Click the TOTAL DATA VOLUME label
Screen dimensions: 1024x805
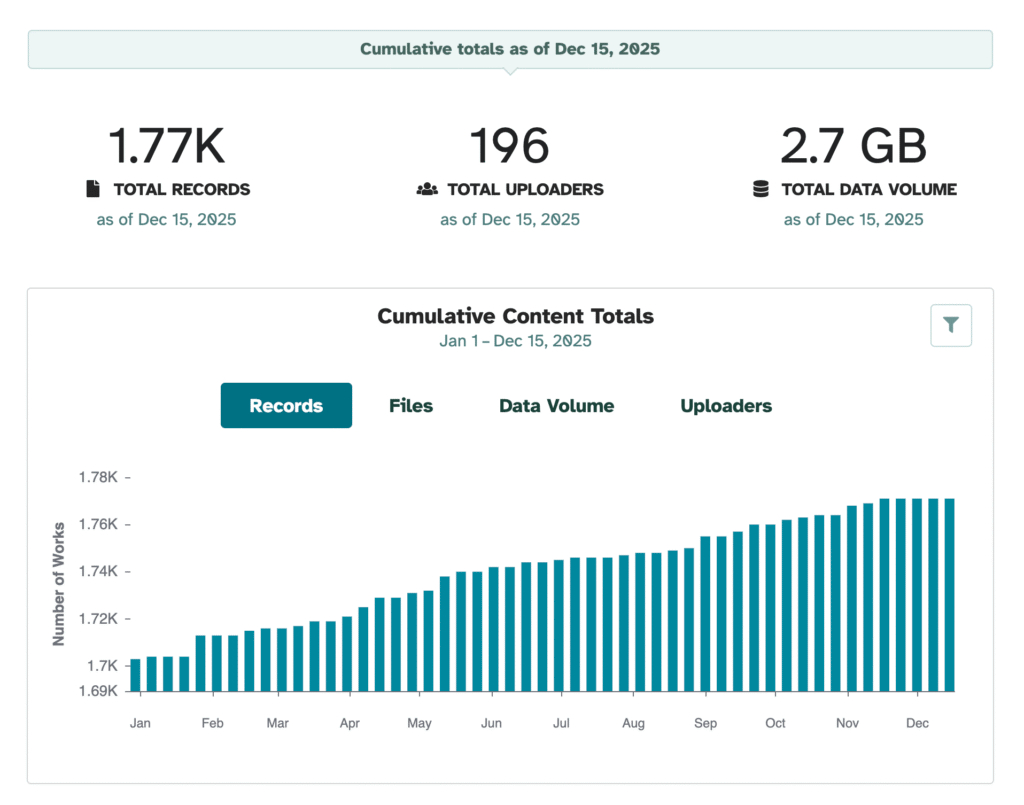[869, 189]
